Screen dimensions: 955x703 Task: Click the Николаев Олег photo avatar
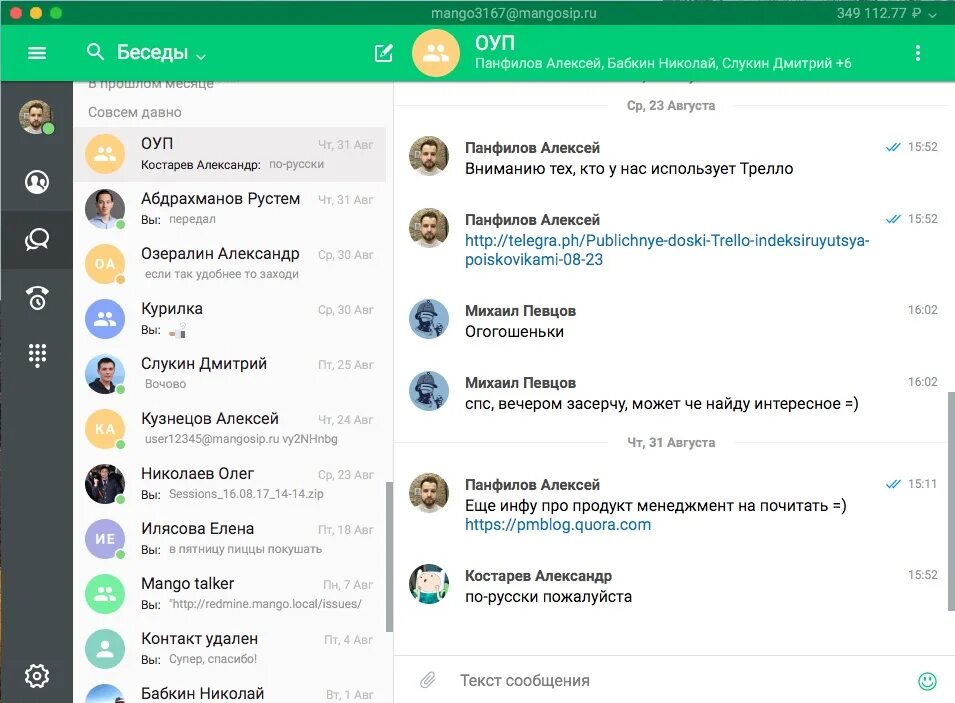[105, 484]
